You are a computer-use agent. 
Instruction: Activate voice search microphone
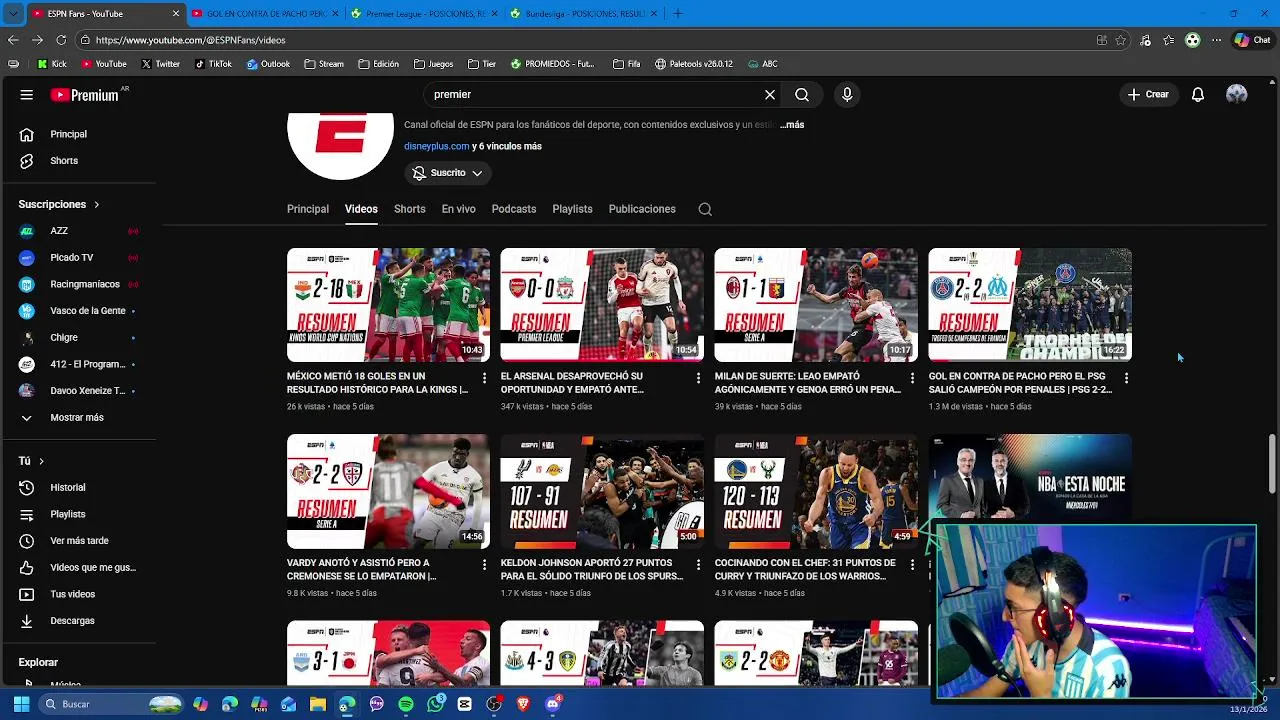coord(847,95)
